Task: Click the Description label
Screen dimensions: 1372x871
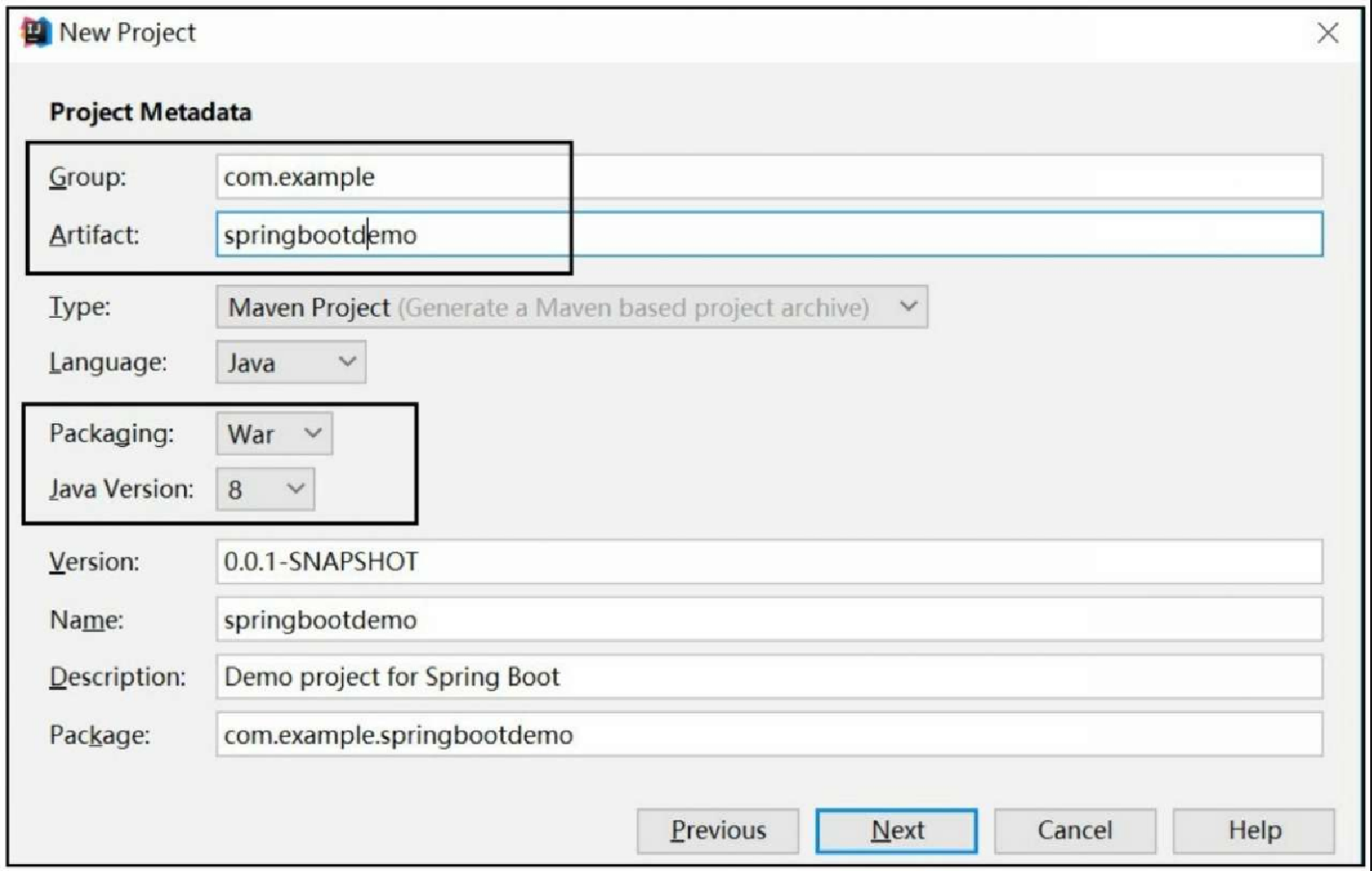Action: pyautogui.click(x=117, y=677)
